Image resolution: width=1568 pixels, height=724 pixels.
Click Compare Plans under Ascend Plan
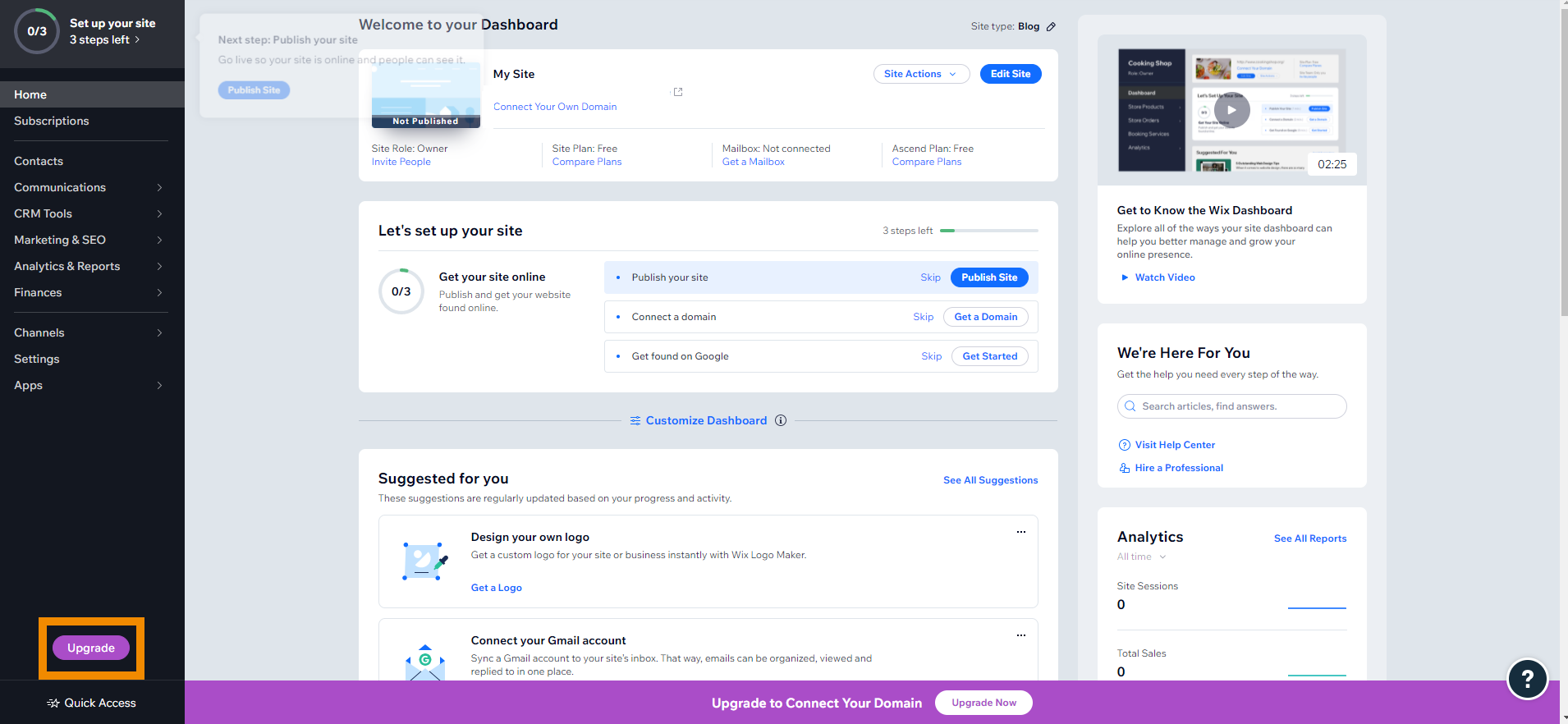pos(927,162)
